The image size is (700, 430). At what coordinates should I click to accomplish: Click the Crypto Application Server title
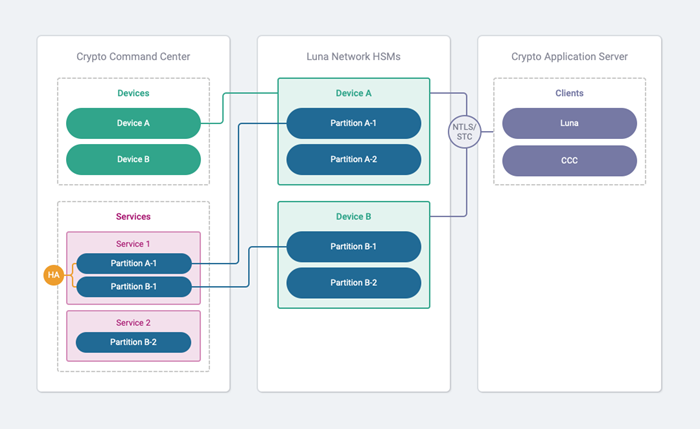[569, 57]
